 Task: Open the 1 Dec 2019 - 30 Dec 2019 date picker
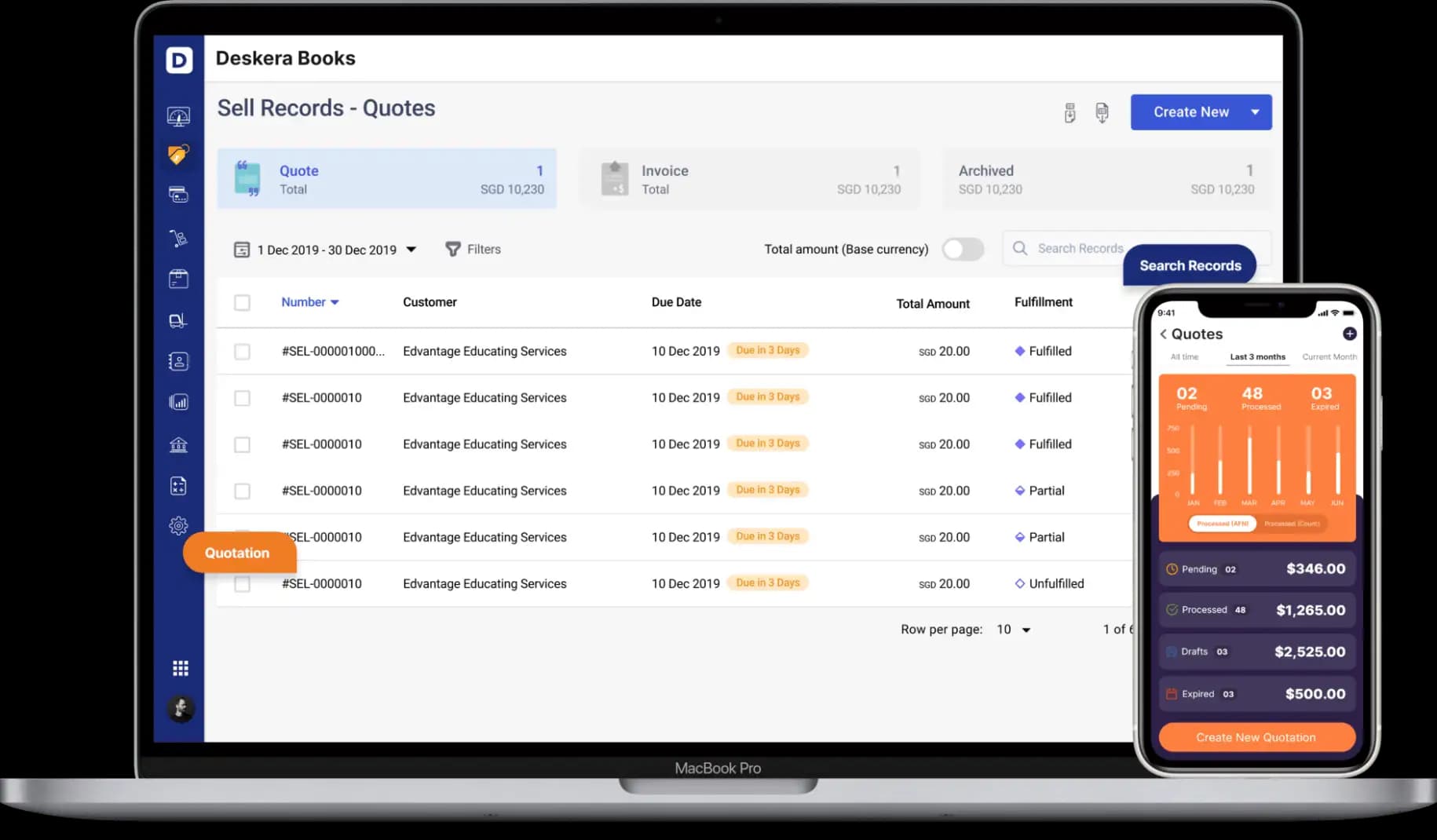325,250
